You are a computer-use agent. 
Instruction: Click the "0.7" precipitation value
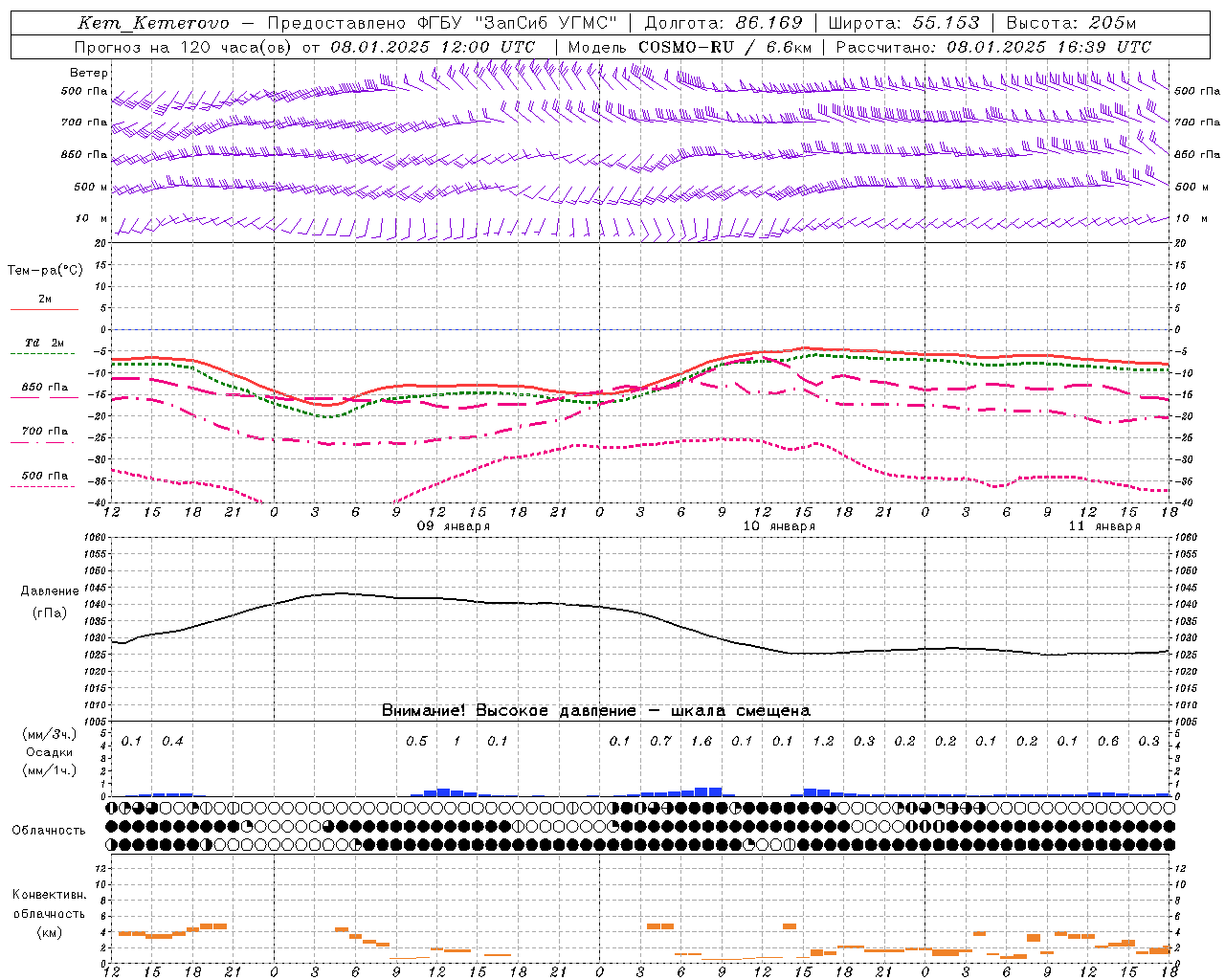(660, 742)
